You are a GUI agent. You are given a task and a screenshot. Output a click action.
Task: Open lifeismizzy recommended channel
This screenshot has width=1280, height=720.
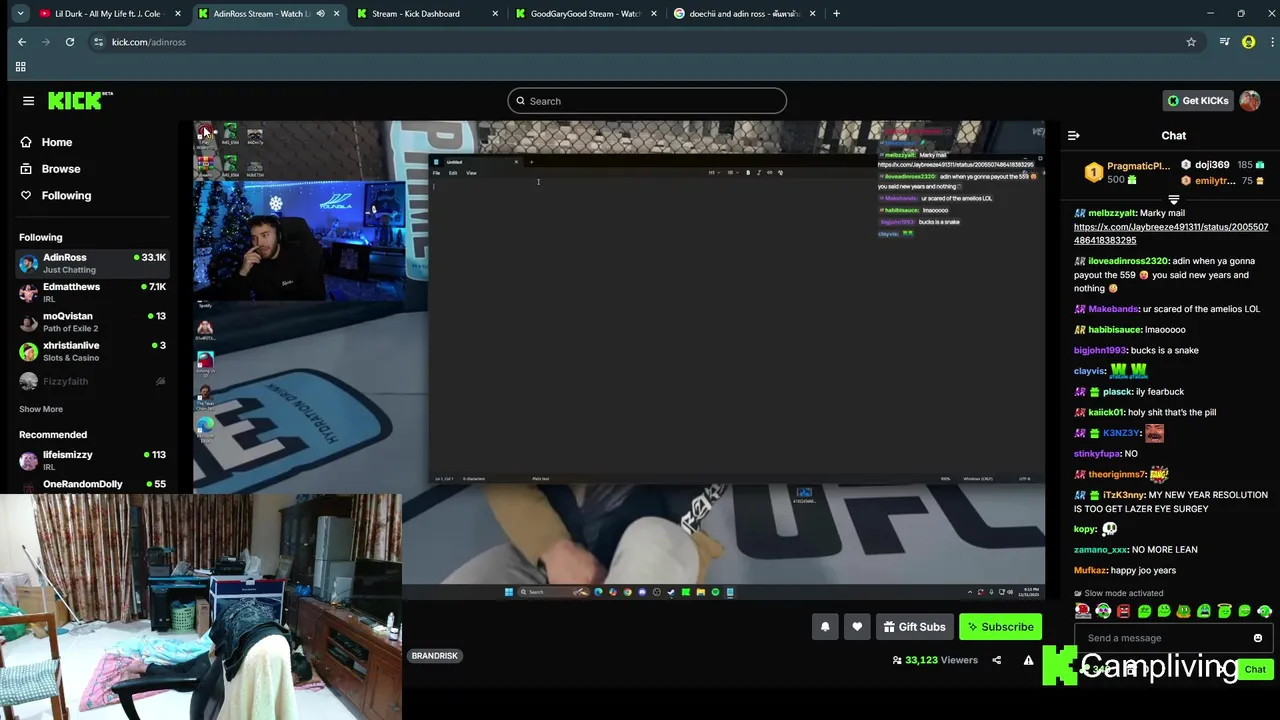tap(92, 461)
